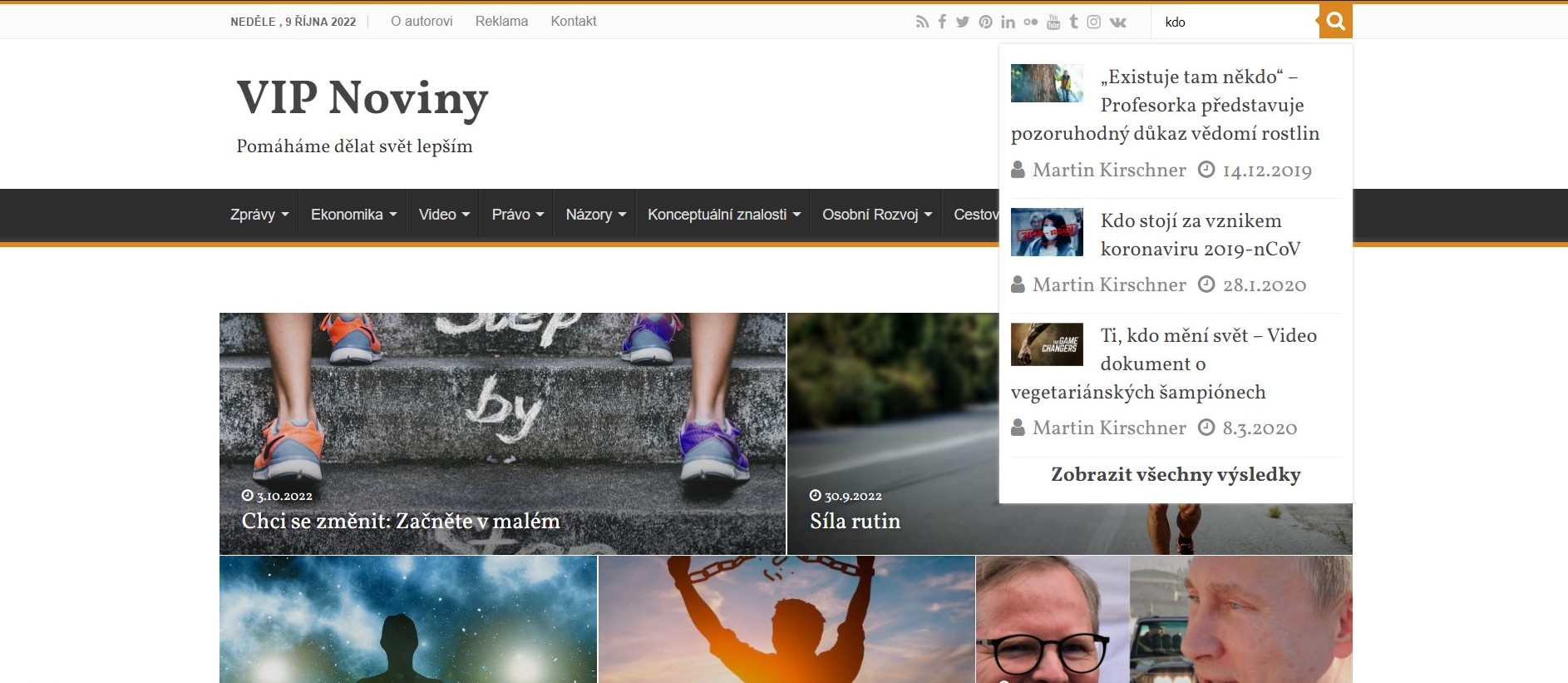Open the LinkedIn social icon
The image size is (1568, 683).
click(1008, 22)
